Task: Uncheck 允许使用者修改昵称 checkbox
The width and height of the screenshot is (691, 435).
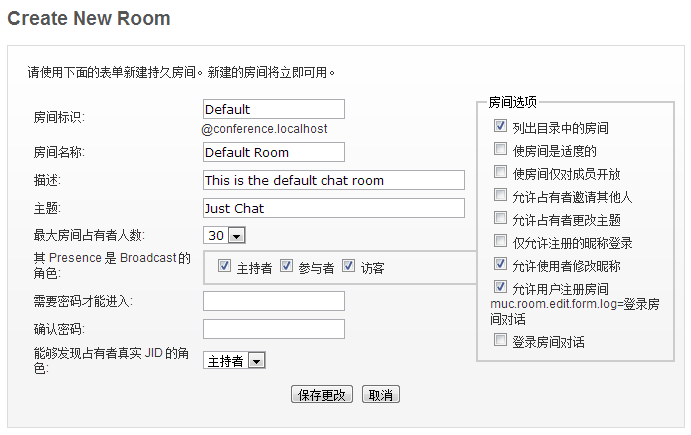Action: (500, 264)
